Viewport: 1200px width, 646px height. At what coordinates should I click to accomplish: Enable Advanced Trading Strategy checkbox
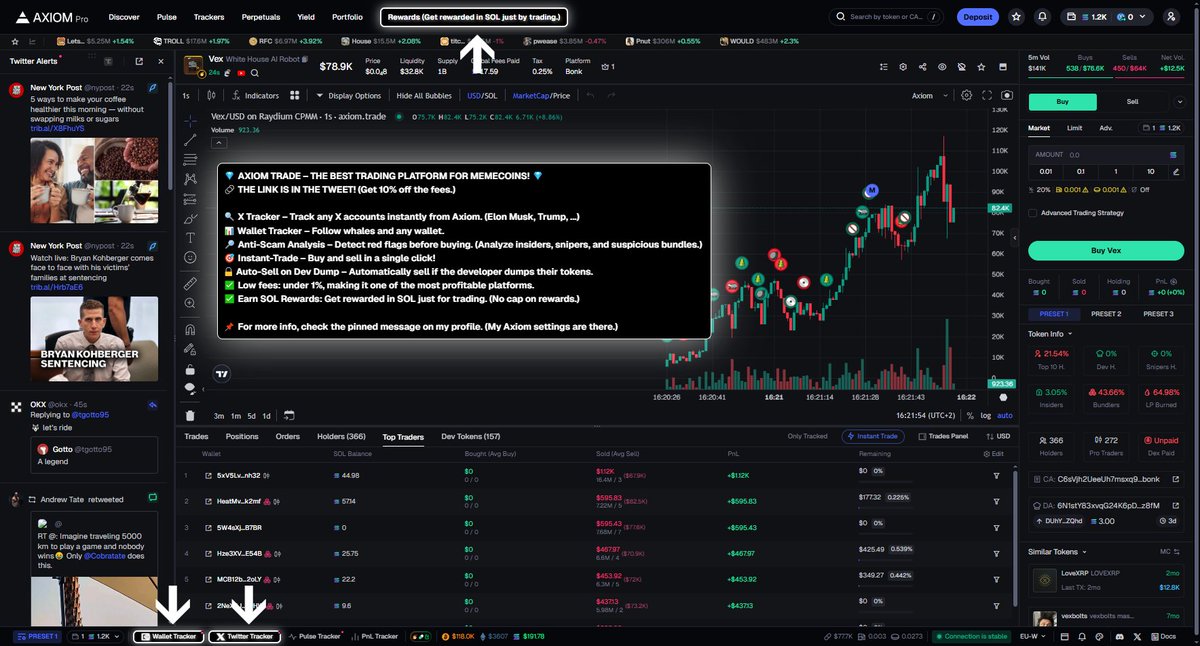[1033, 212]
